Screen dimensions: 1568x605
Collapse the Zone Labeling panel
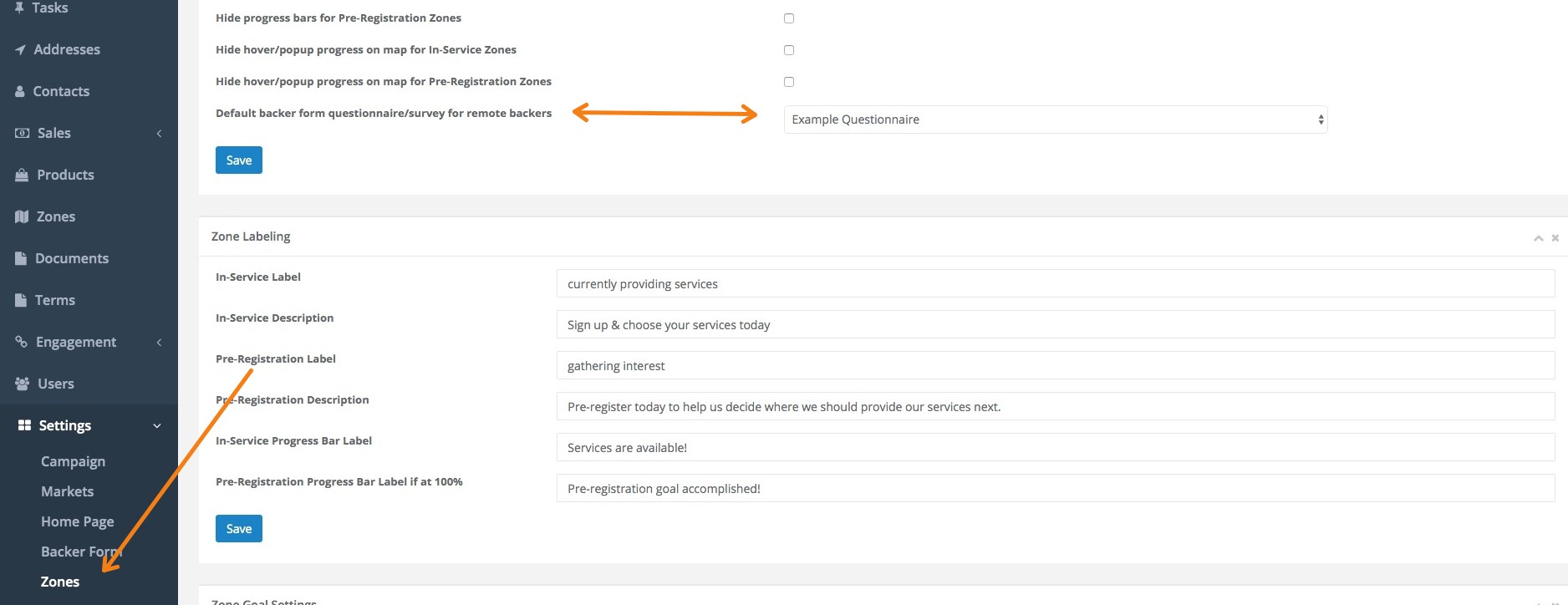pyautogui.click(x=1538, y=238)
